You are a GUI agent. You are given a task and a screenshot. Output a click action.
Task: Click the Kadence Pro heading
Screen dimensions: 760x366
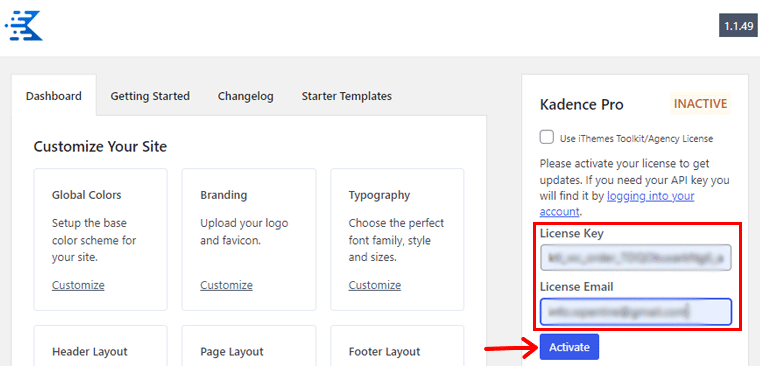tap(582, 105)
